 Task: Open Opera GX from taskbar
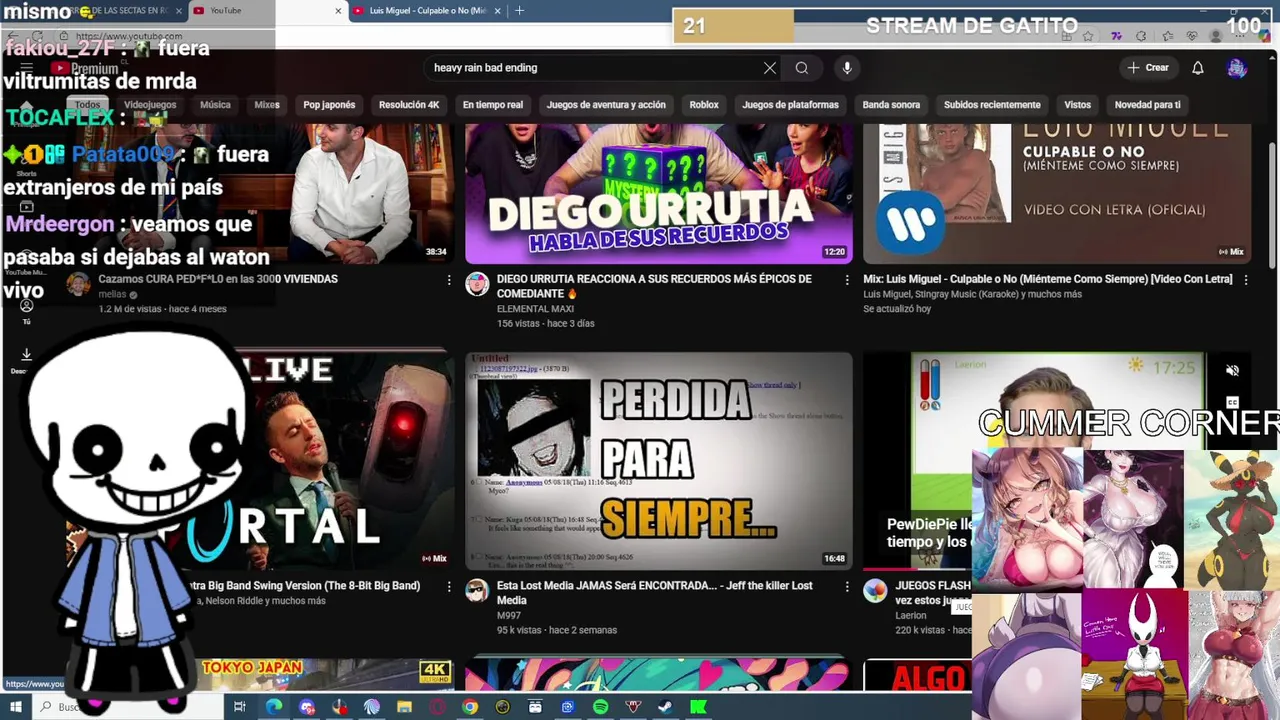pyautogui.click(x=437, y=707)
